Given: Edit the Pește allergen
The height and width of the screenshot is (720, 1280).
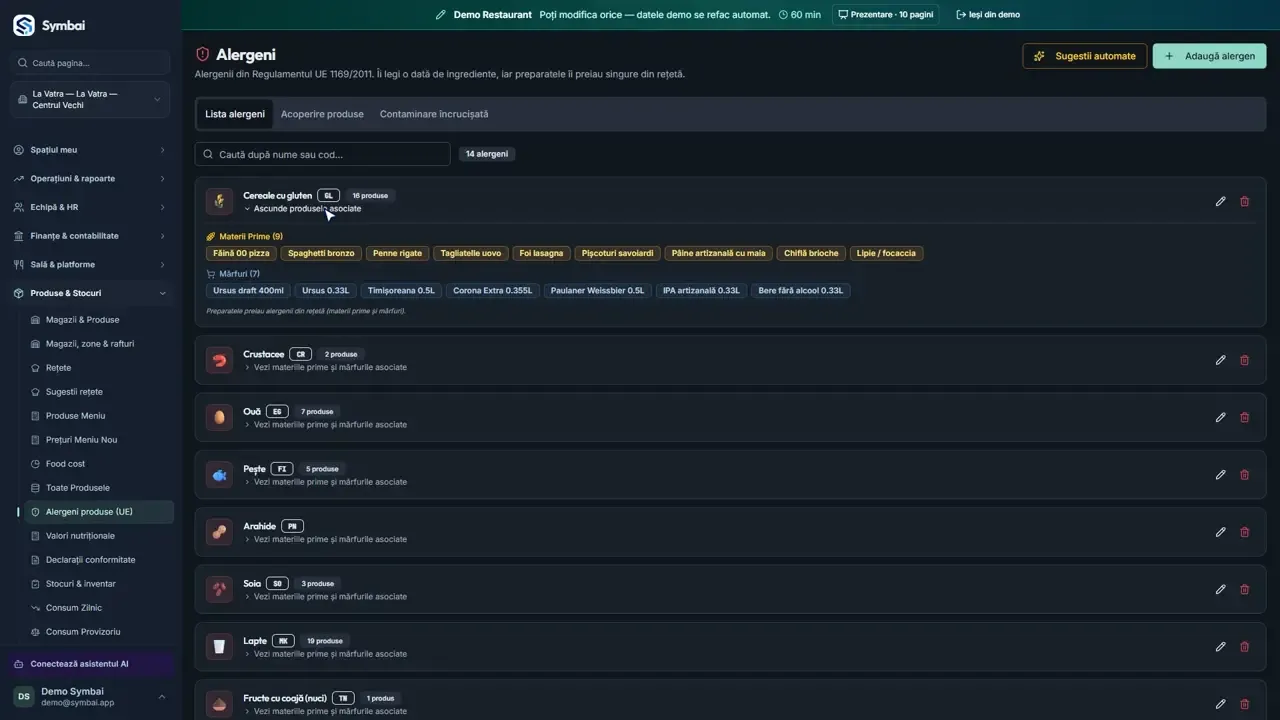Looking at the screenshot, I should 1220,475.
